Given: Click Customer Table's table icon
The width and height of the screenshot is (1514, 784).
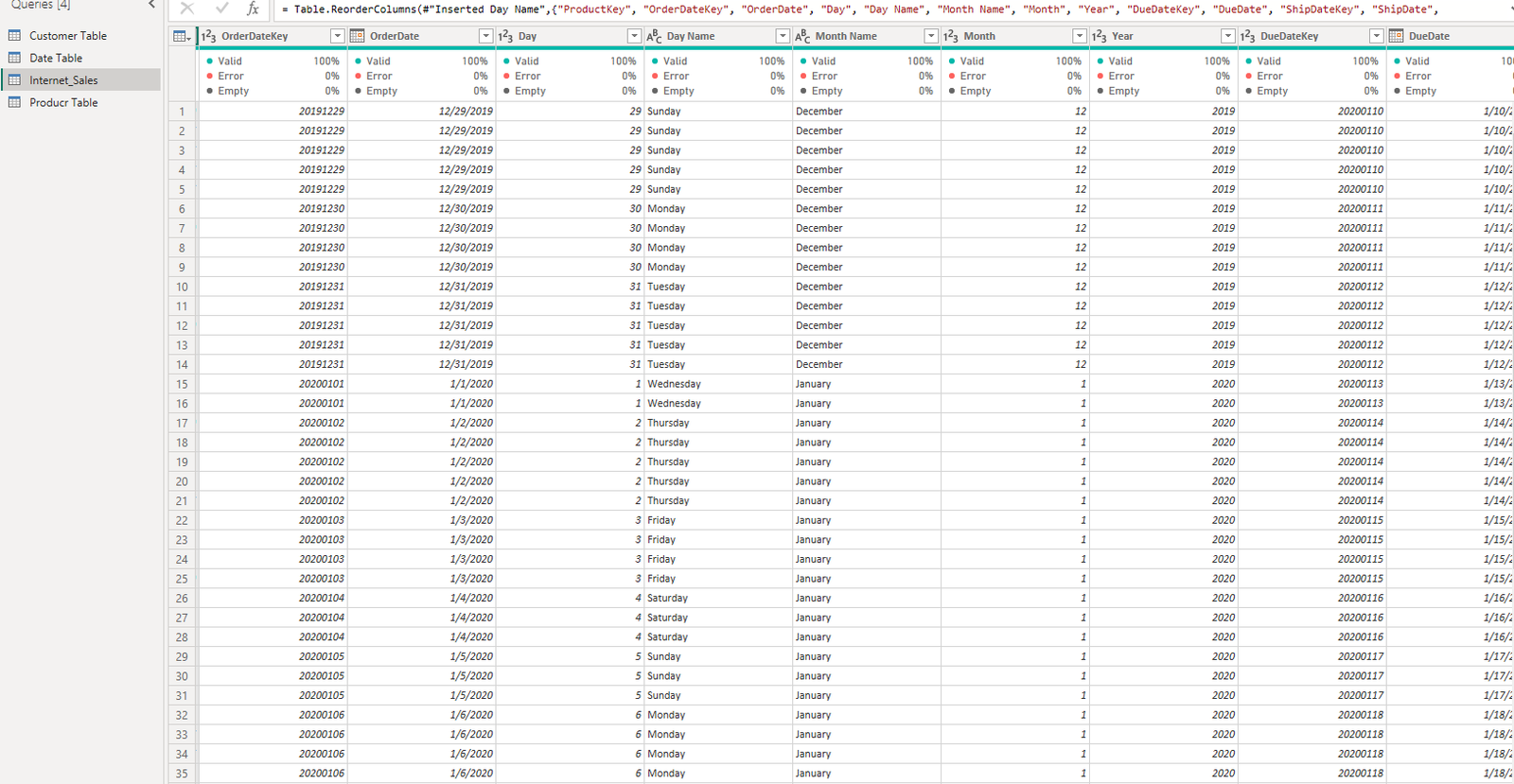Looking at the screenshot, I should click(x=14, y=36).
